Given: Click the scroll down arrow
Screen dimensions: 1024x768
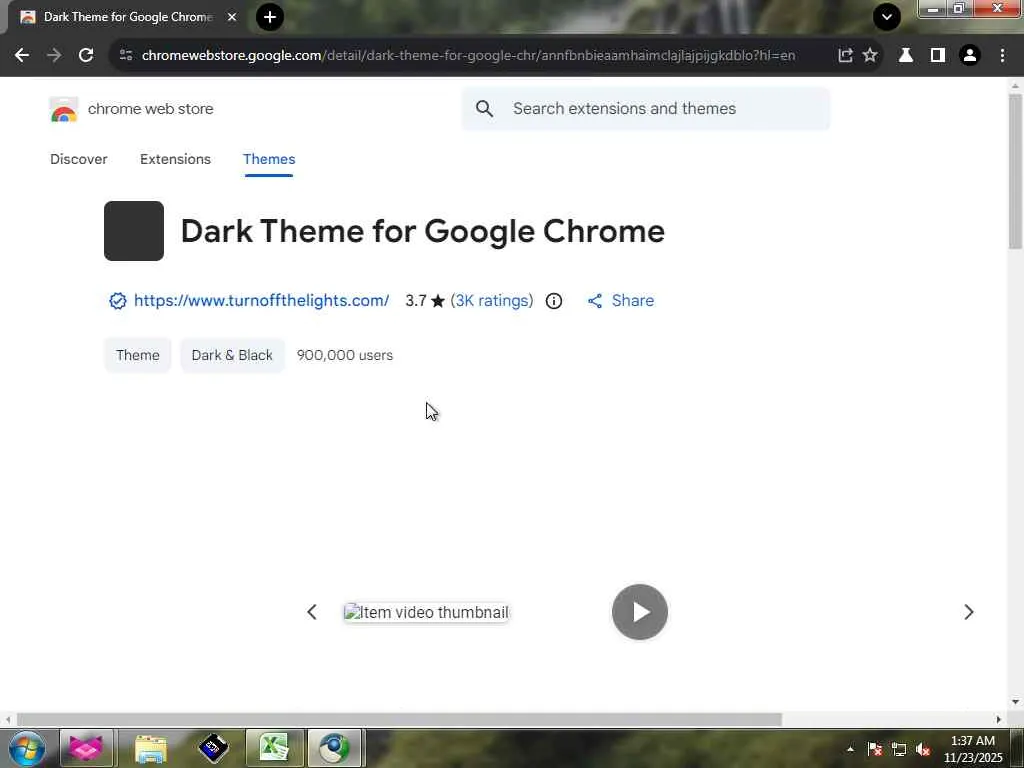Looking at the screenshot, I should tap(1015, 702).
